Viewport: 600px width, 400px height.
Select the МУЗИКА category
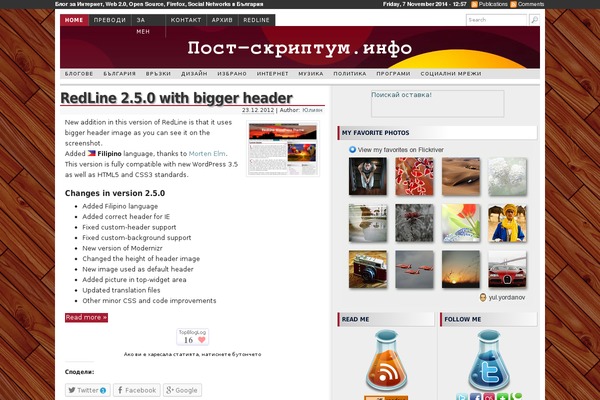pos(311,73)
